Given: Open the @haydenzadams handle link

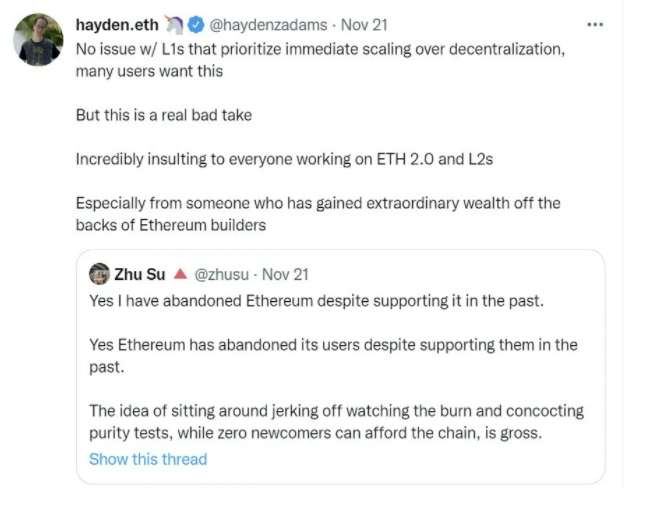Looking at the screenshot, I should (x=269, y=25).
